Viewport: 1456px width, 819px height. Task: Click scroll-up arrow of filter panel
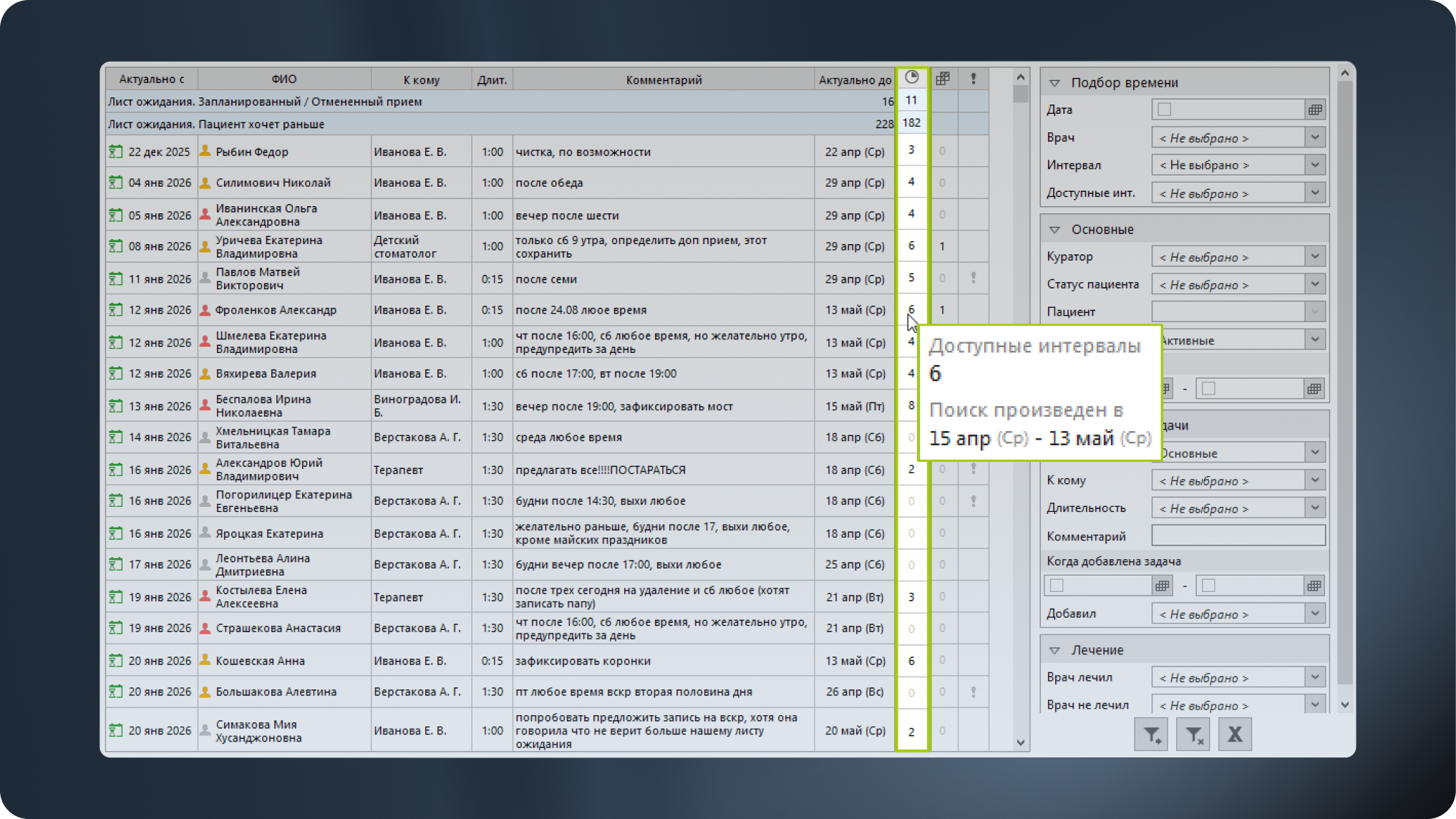point(1344,73)
